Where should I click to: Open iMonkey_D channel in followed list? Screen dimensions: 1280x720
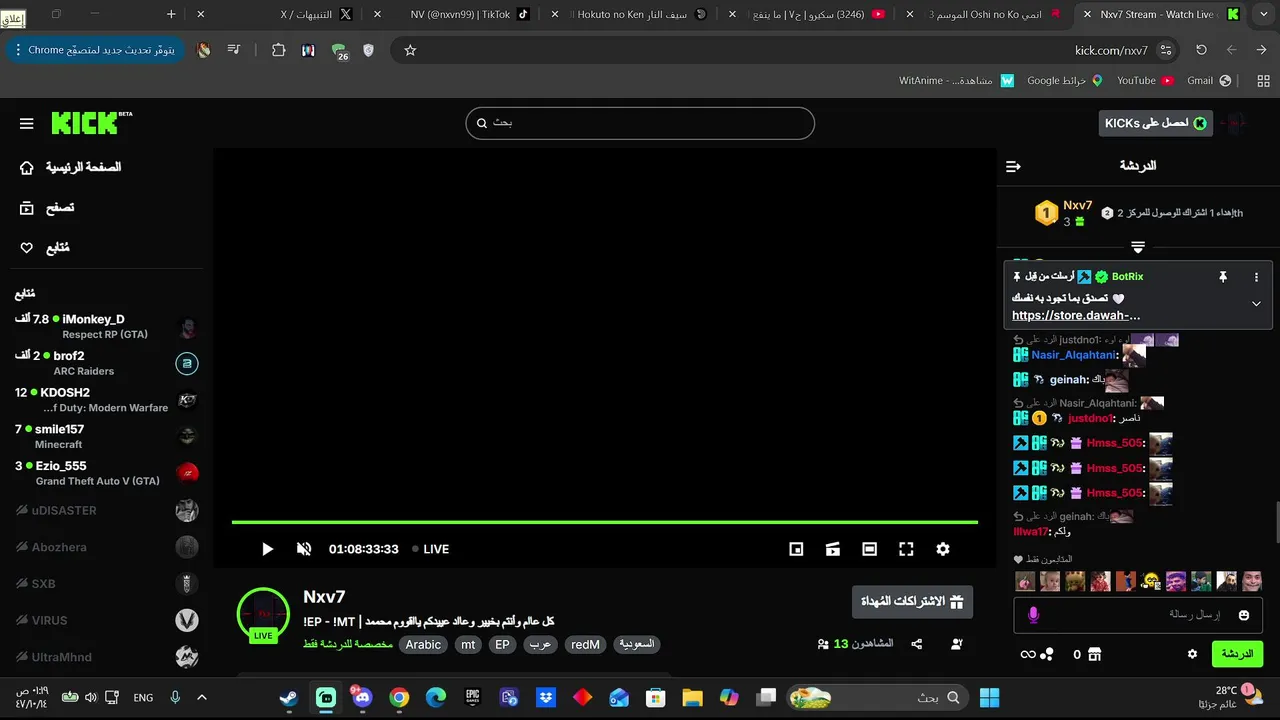107,326
